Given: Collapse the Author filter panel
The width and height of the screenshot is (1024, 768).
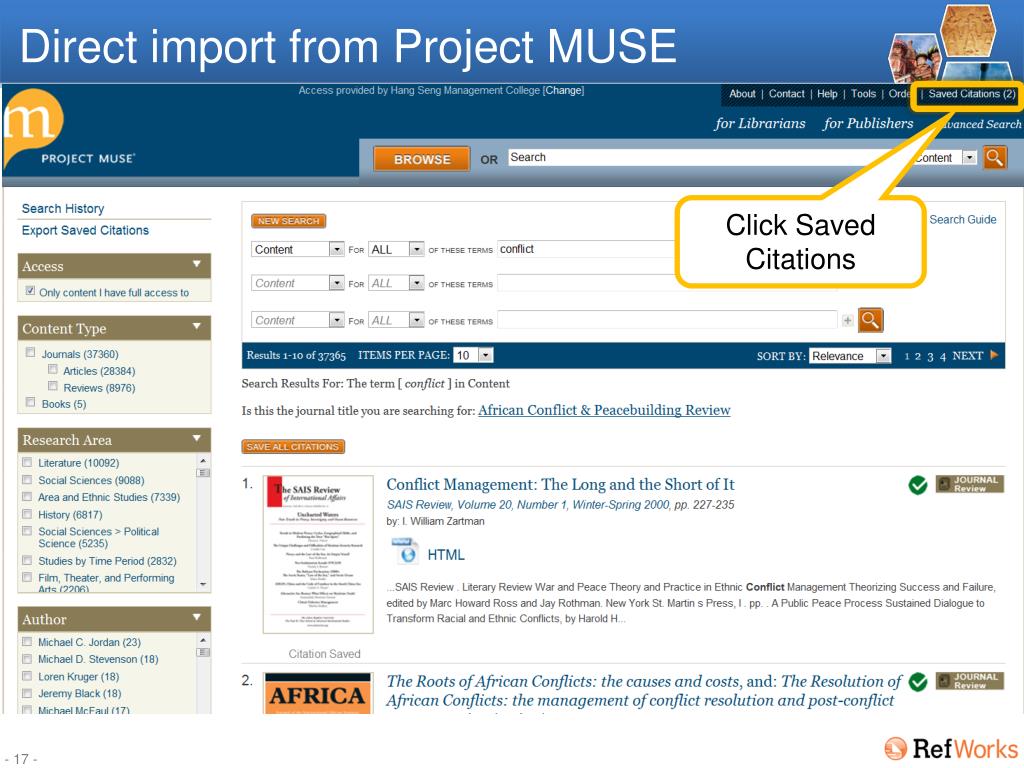Looking at the screenshot, I should pos(197,617).
